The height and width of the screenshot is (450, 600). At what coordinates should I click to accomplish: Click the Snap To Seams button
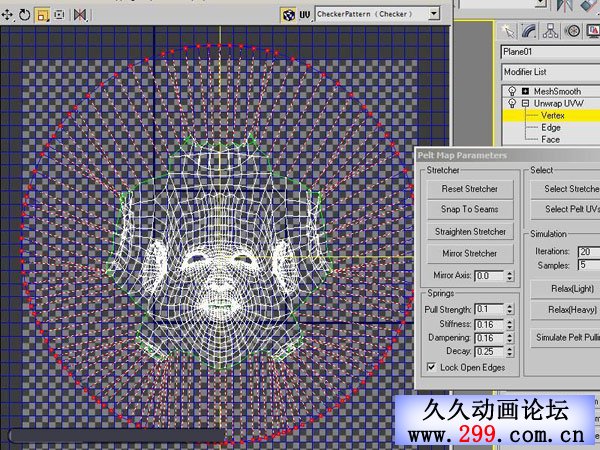coord(470,209)
